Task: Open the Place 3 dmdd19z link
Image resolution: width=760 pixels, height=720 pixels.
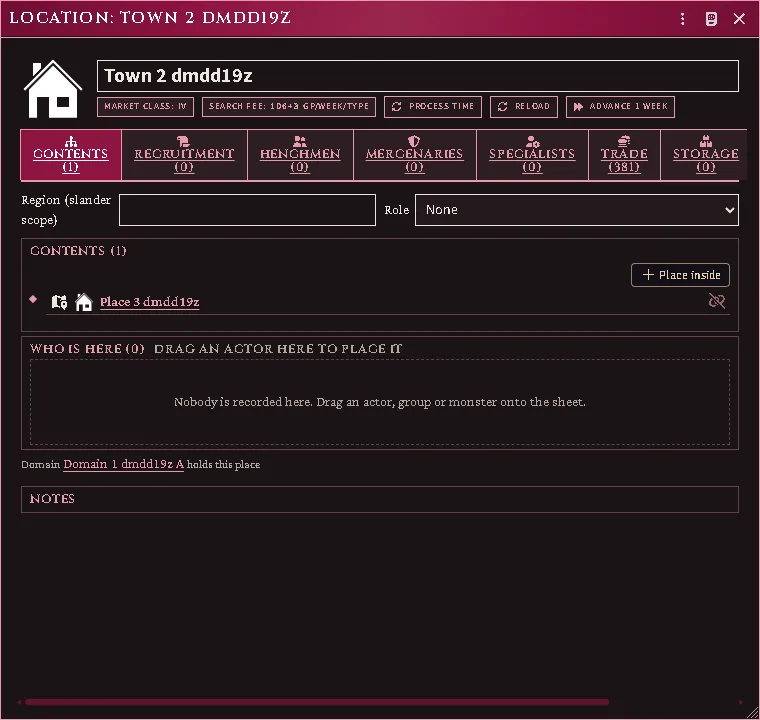Action: point(149,302)
